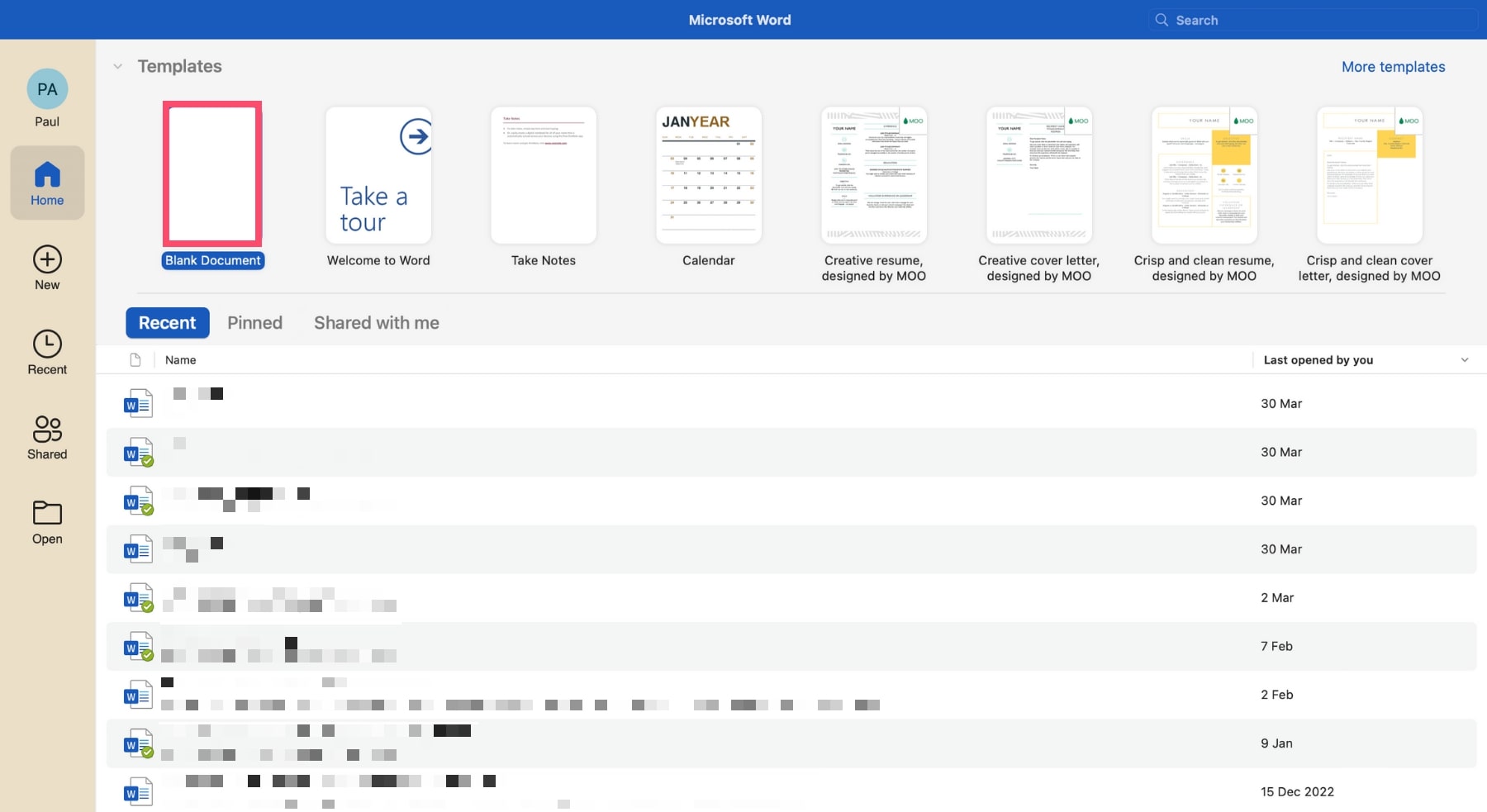Click the Templates section heading
This screenshot has width=1487, height=812.
click(179, 66)
